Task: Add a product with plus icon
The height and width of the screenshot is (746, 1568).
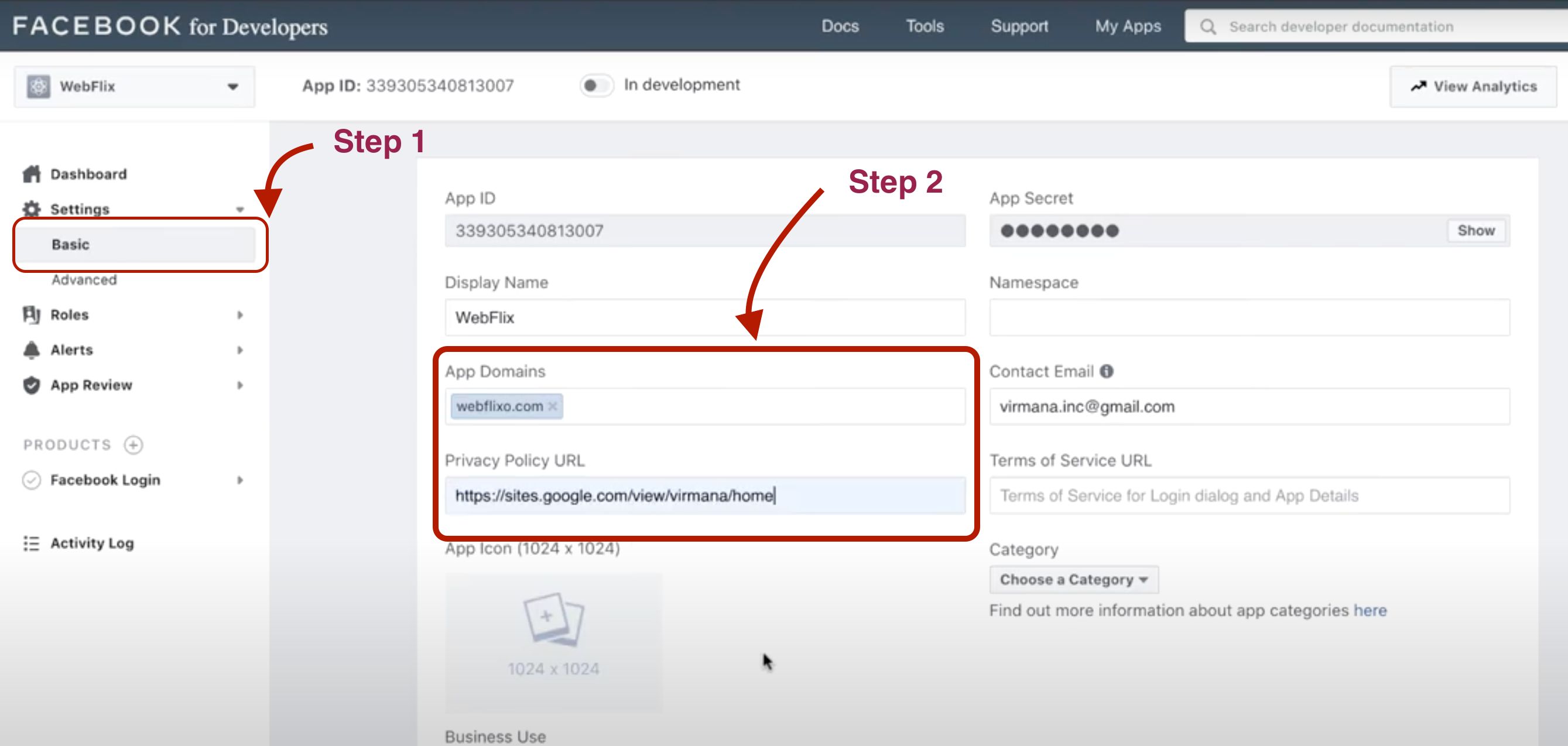Action: coord(133,445)
